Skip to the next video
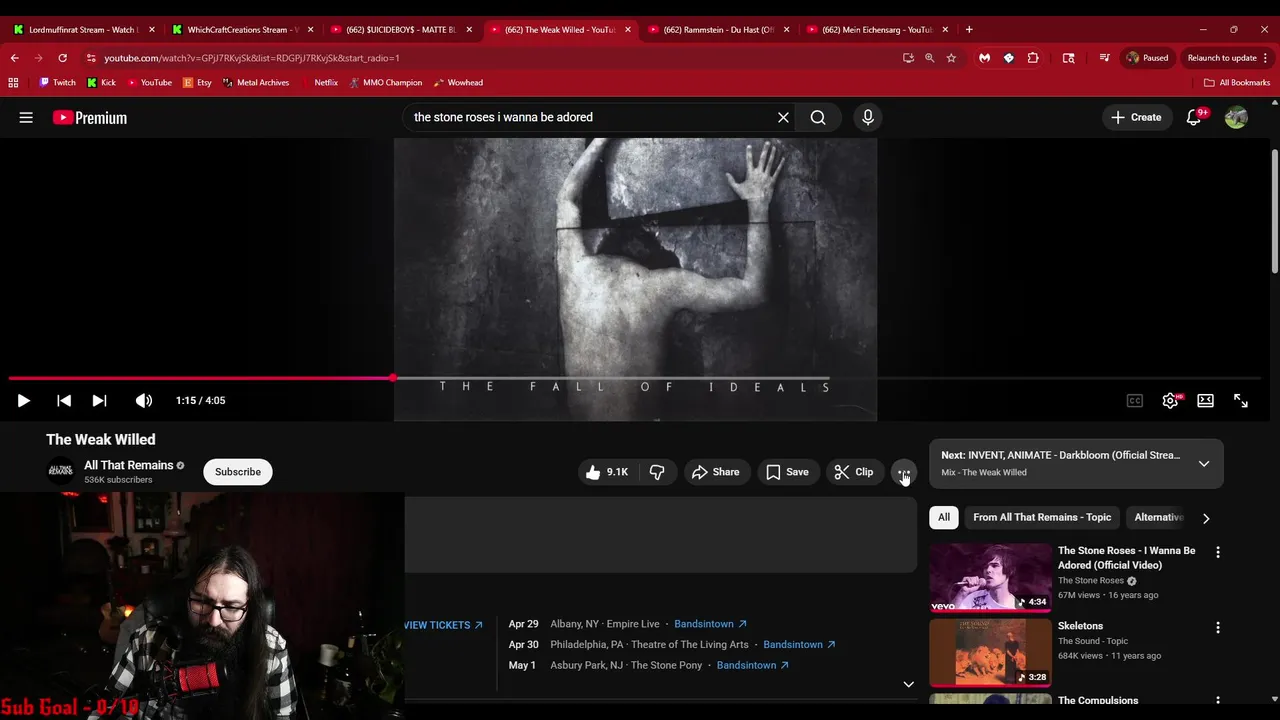1280x720 pixels. pos(99,400)
